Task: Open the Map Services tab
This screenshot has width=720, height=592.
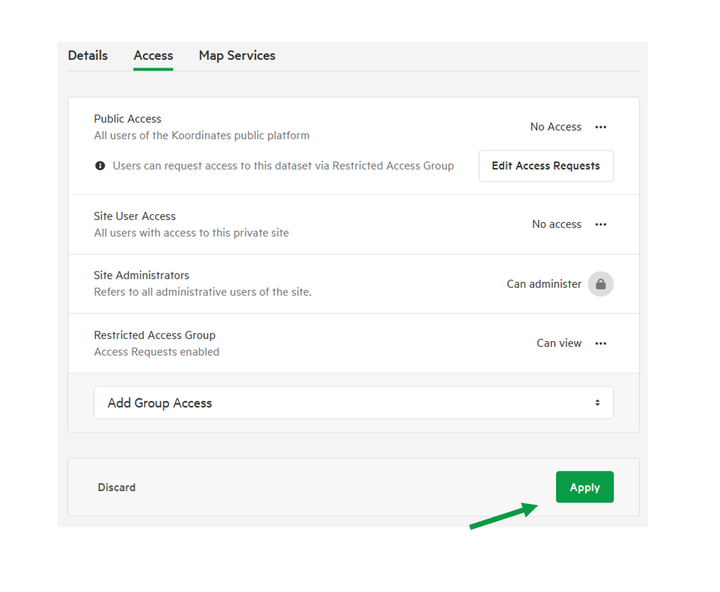Action: [x=237, y=56]
